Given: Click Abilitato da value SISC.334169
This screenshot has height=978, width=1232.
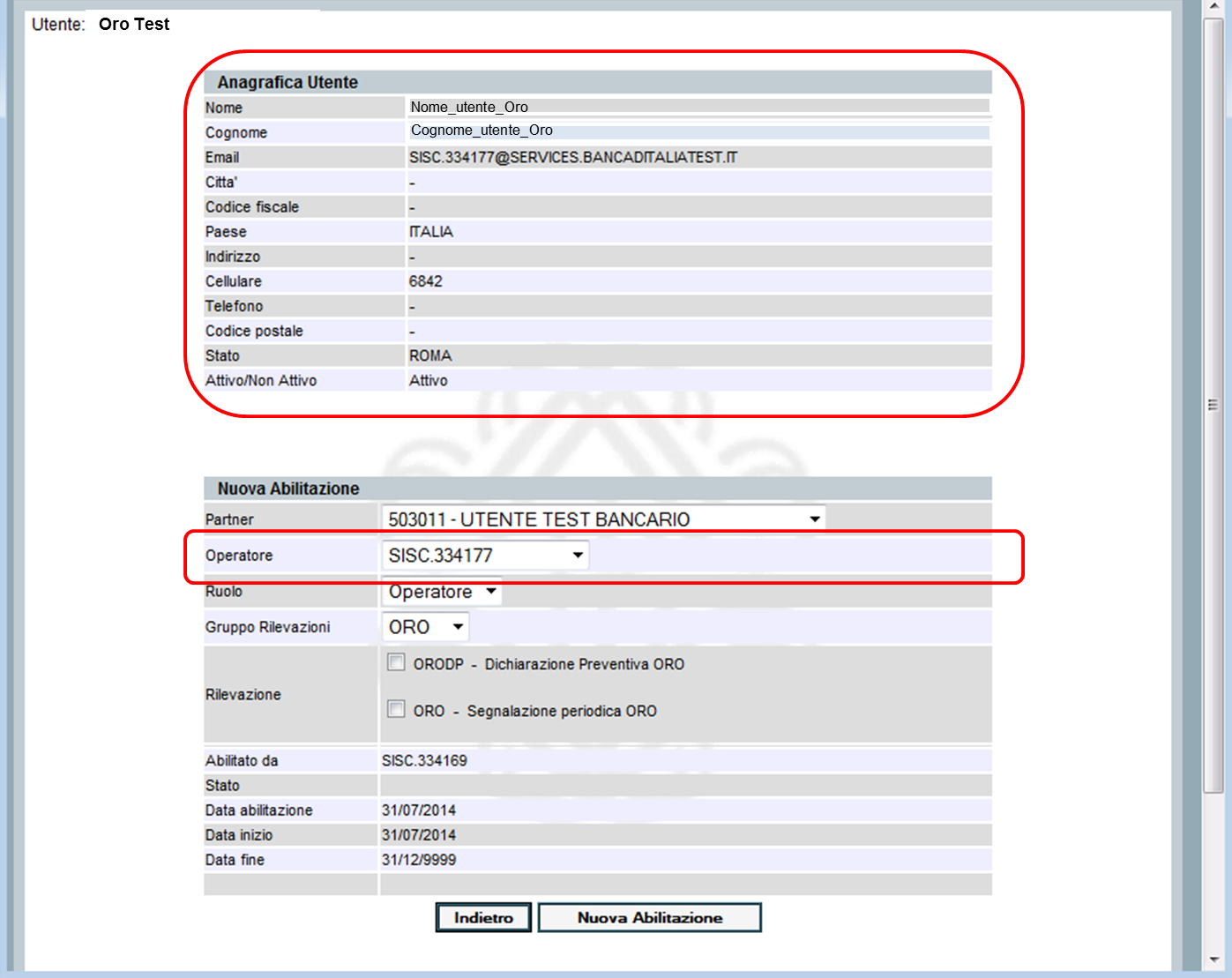Looking at the screenshot, I should (x=424, y=760).
